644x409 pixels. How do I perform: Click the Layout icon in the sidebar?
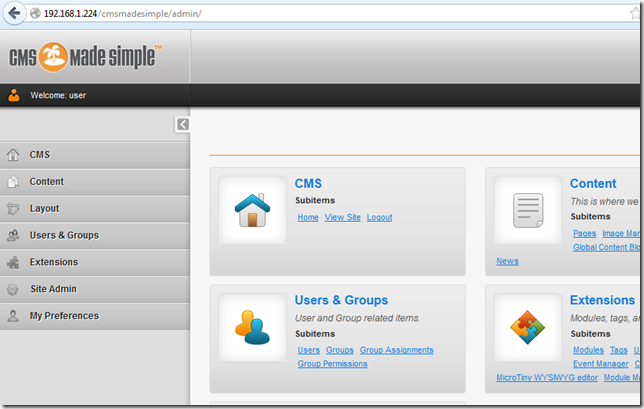click(13, 209)
